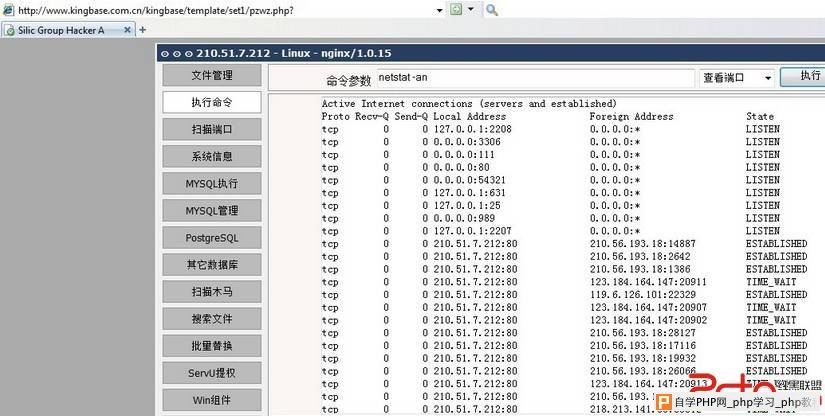Open the 文件管理 file manager menu
Viewport: 825px width, 416px height.
212,75
